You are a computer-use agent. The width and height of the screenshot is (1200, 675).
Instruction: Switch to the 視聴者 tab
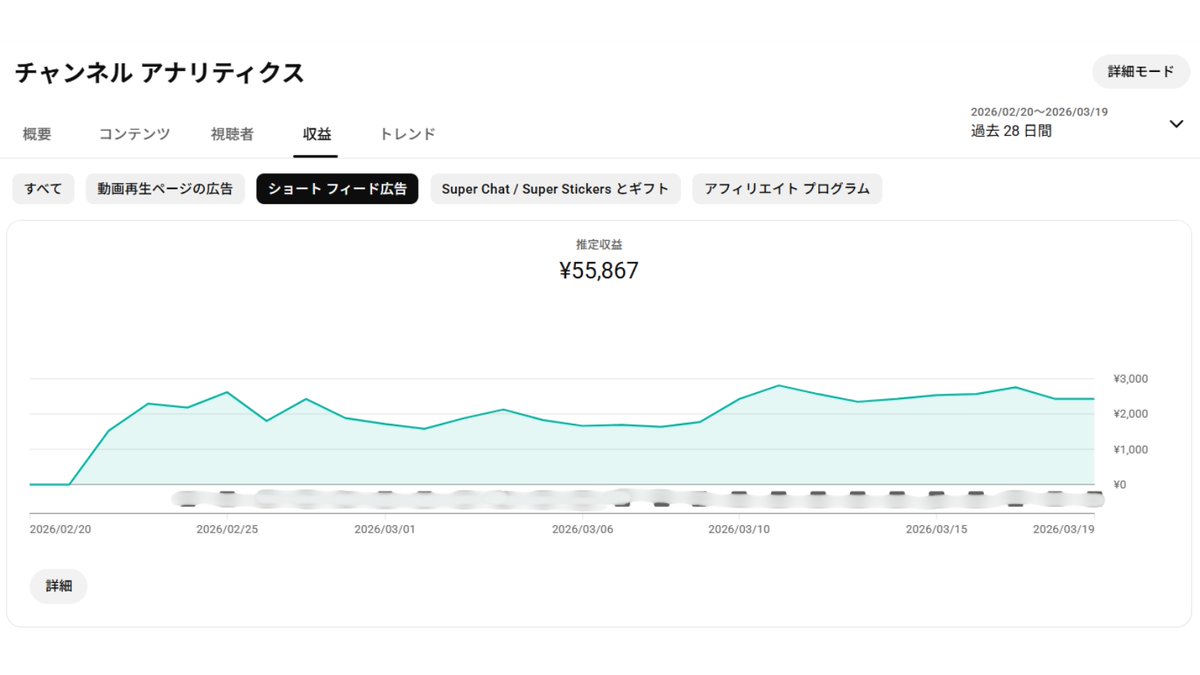[232, 134]
